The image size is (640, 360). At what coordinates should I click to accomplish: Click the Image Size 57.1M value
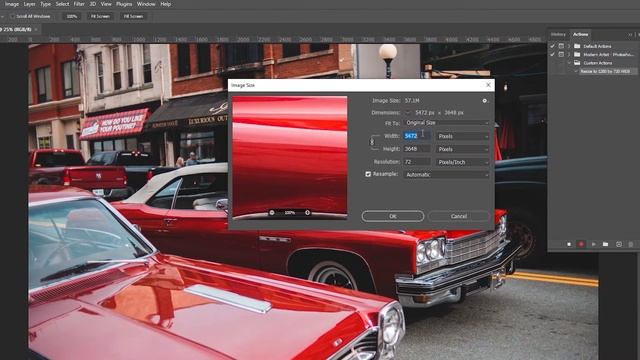[x=412, y=101]
